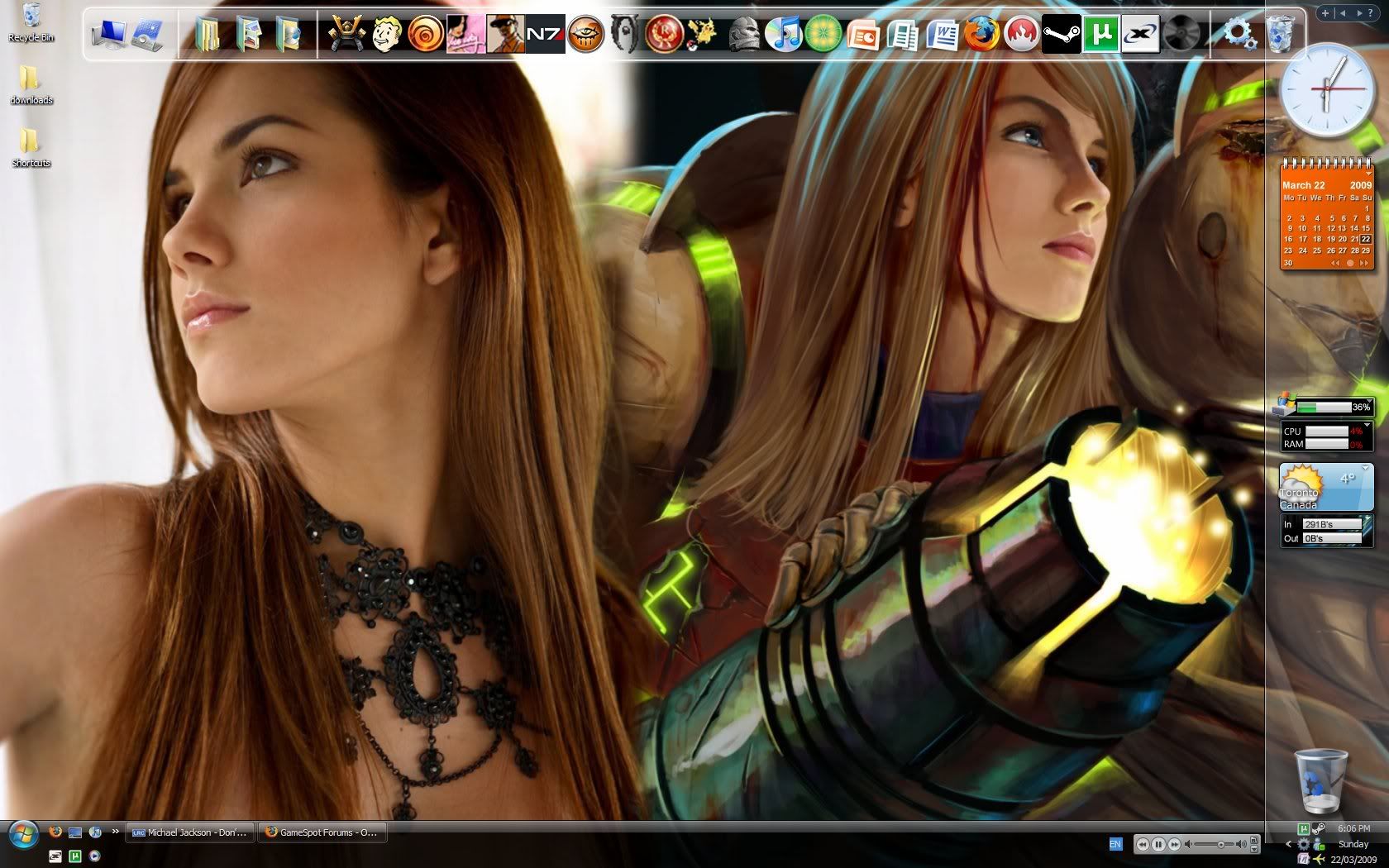Open the analog clock gadget
1389x868 pixels.
pyautogui.click(x=1326, y=90)
